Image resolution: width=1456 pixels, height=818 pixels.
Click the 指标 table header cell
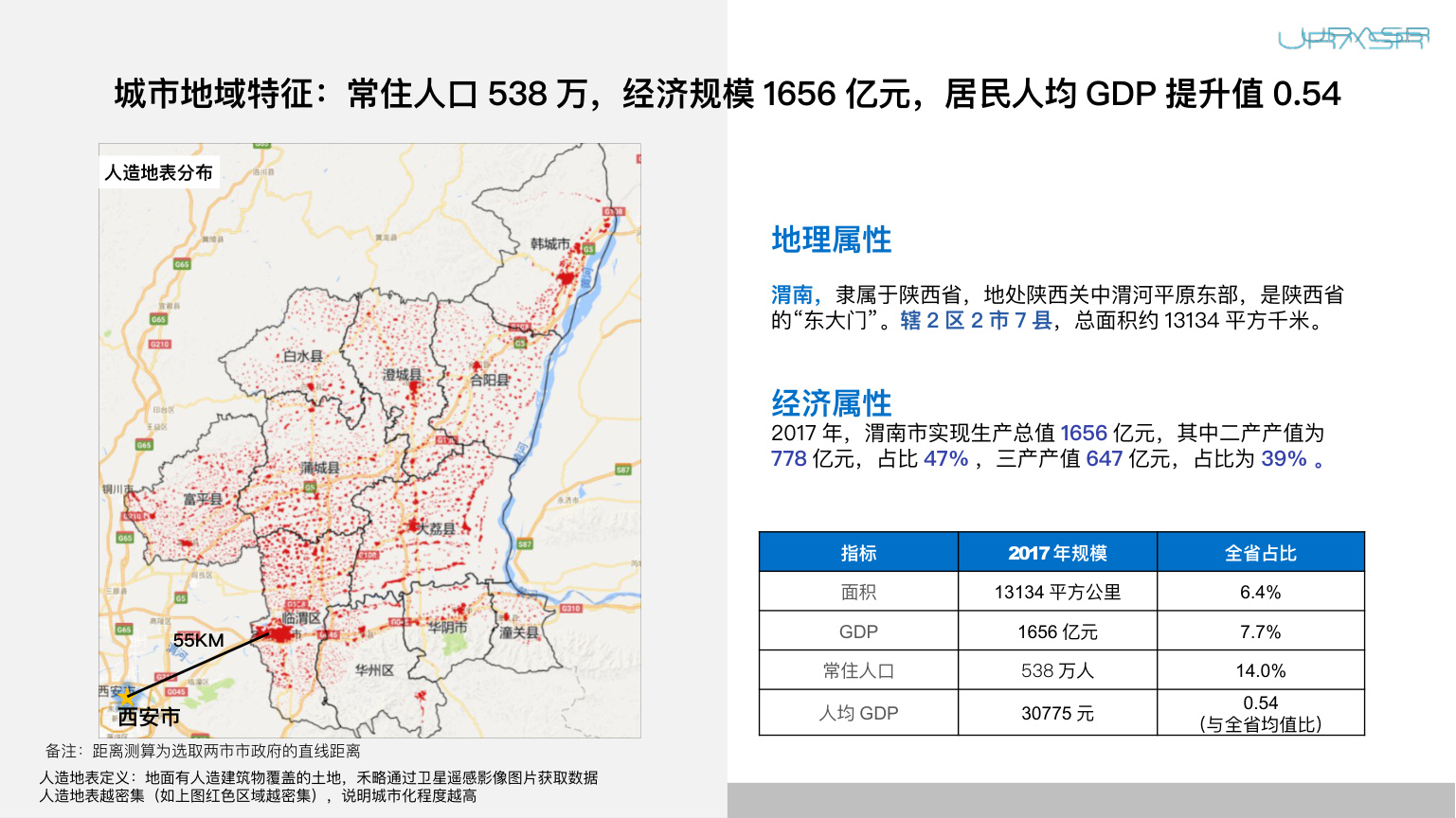pos(858,553)
